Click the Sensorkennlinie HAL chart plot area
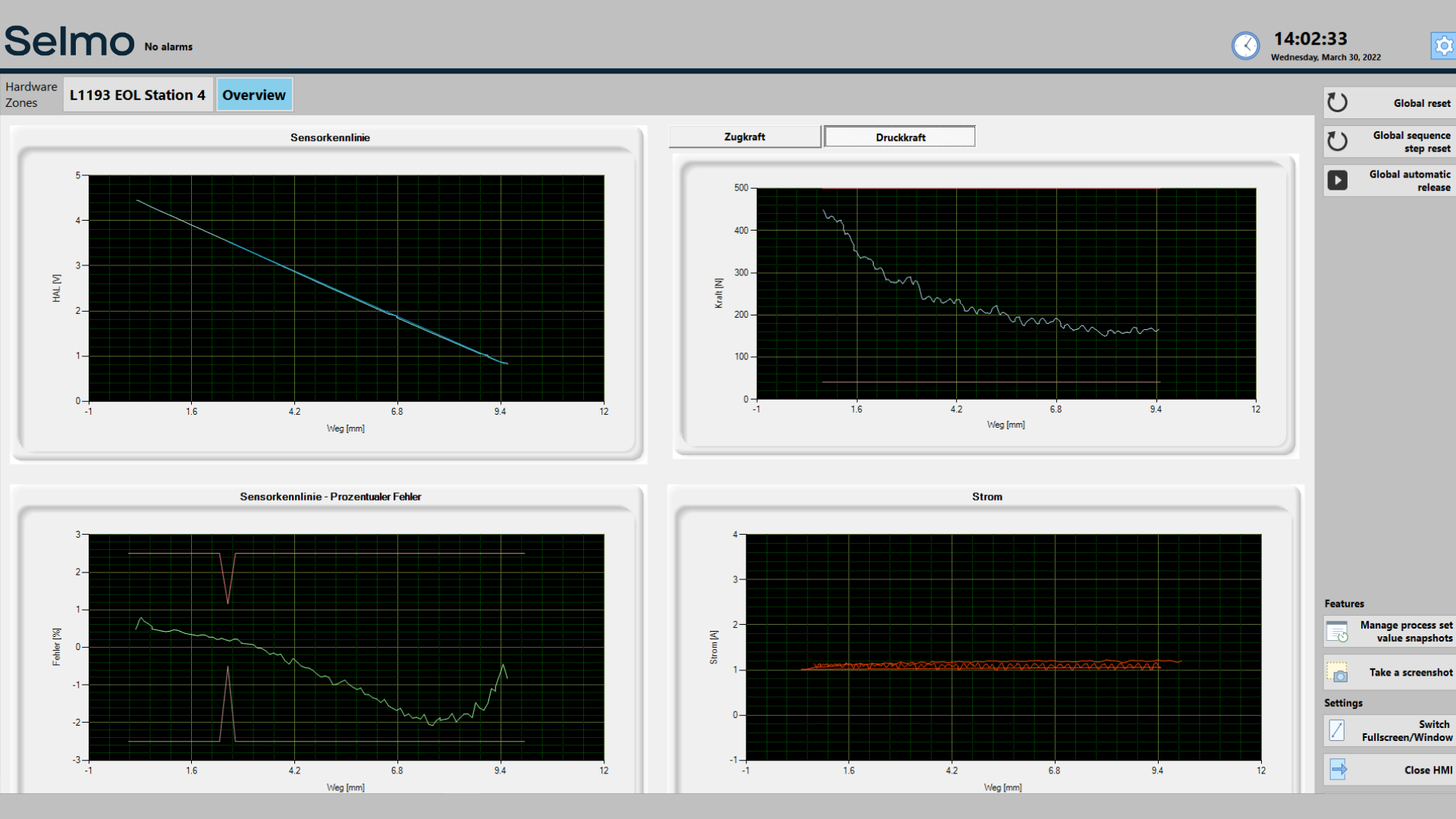Screen dimensions: 1456x819 (x=347, y=288)
